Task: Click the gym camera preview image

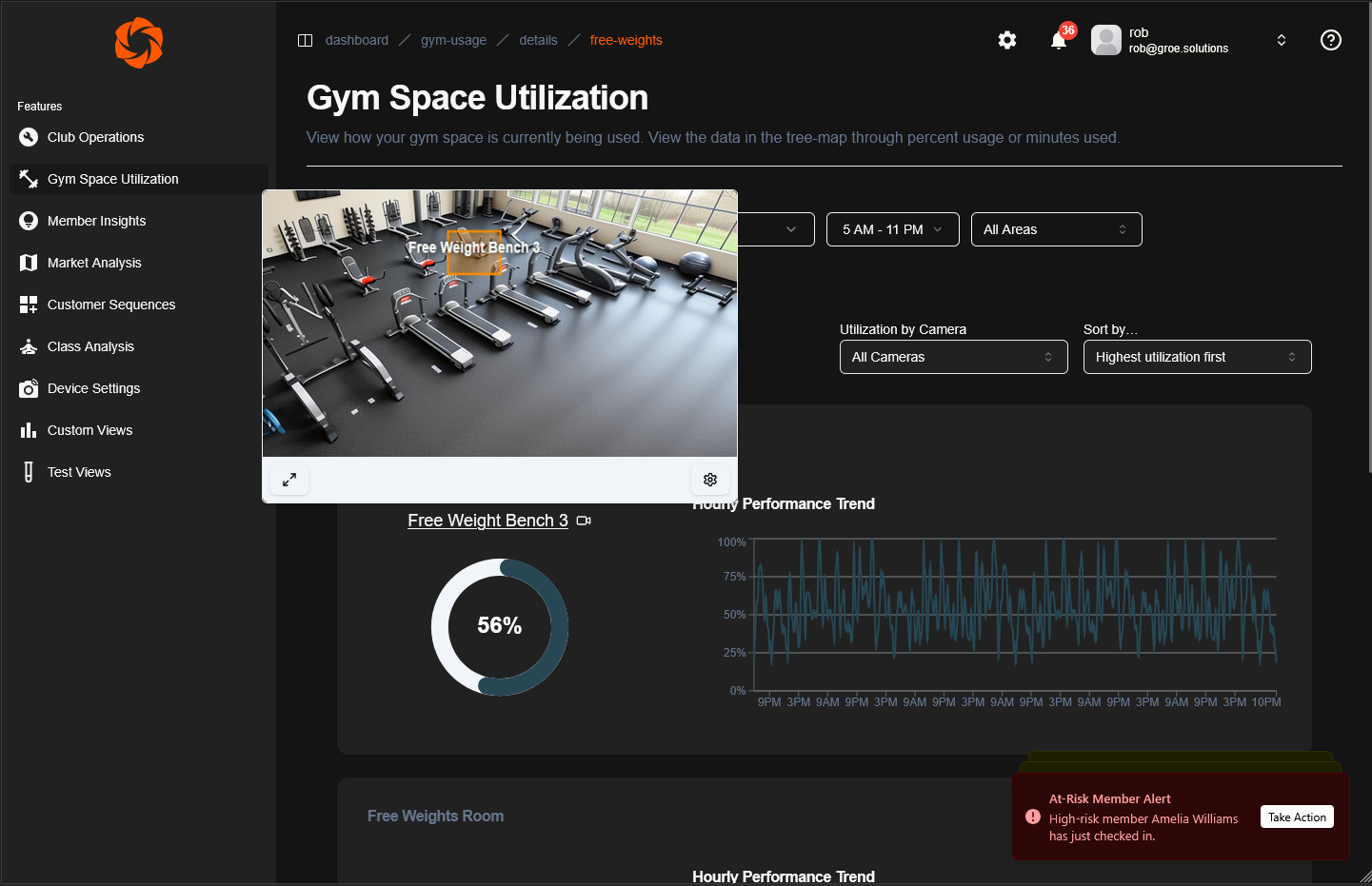Action: (x=500, y=324)
